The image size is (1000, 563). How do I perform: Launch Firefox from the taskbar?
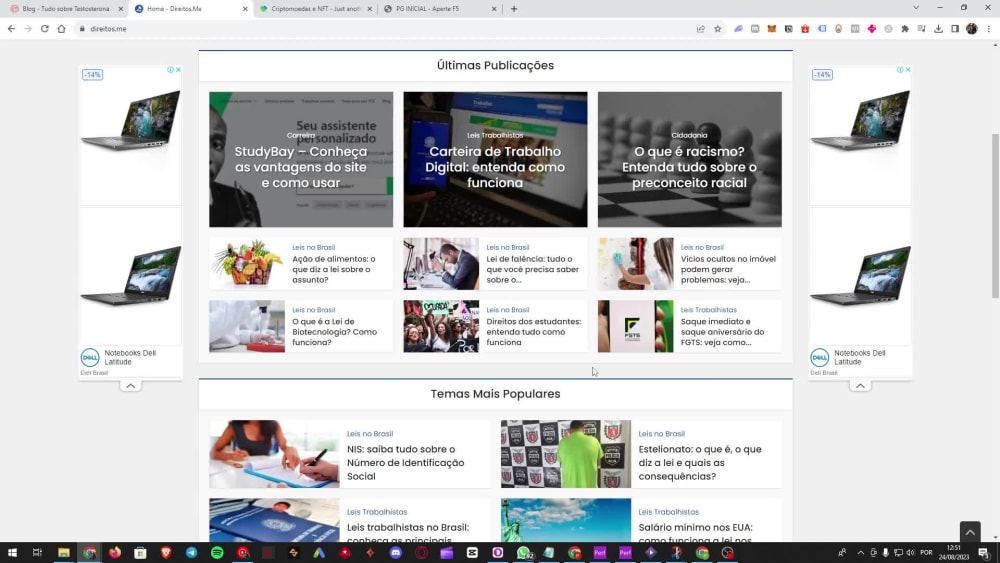point(115,553)
